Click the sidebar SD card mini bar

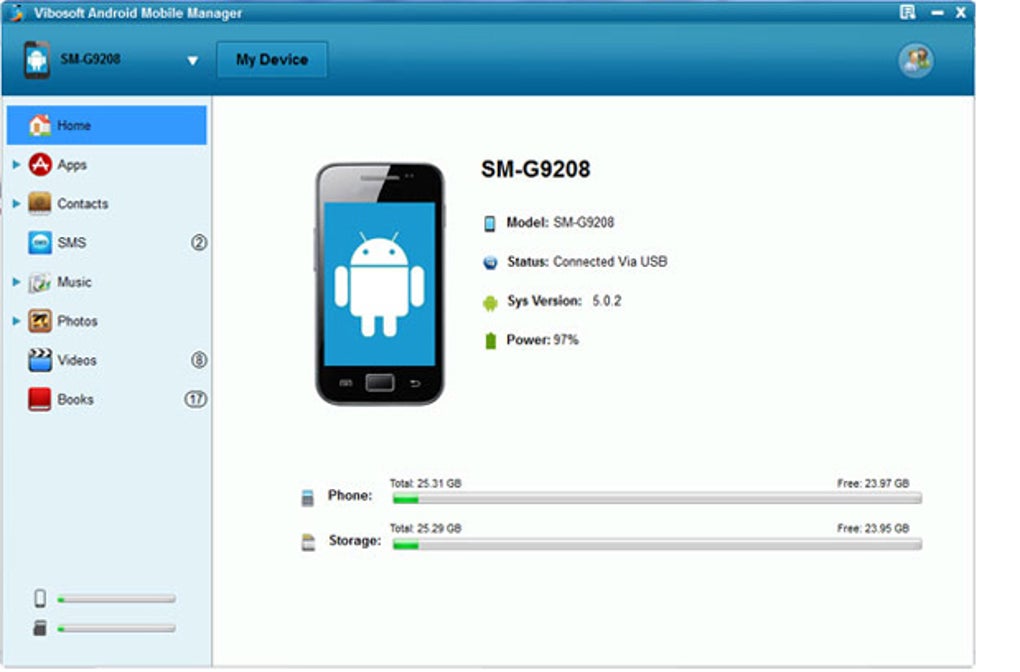116,628
